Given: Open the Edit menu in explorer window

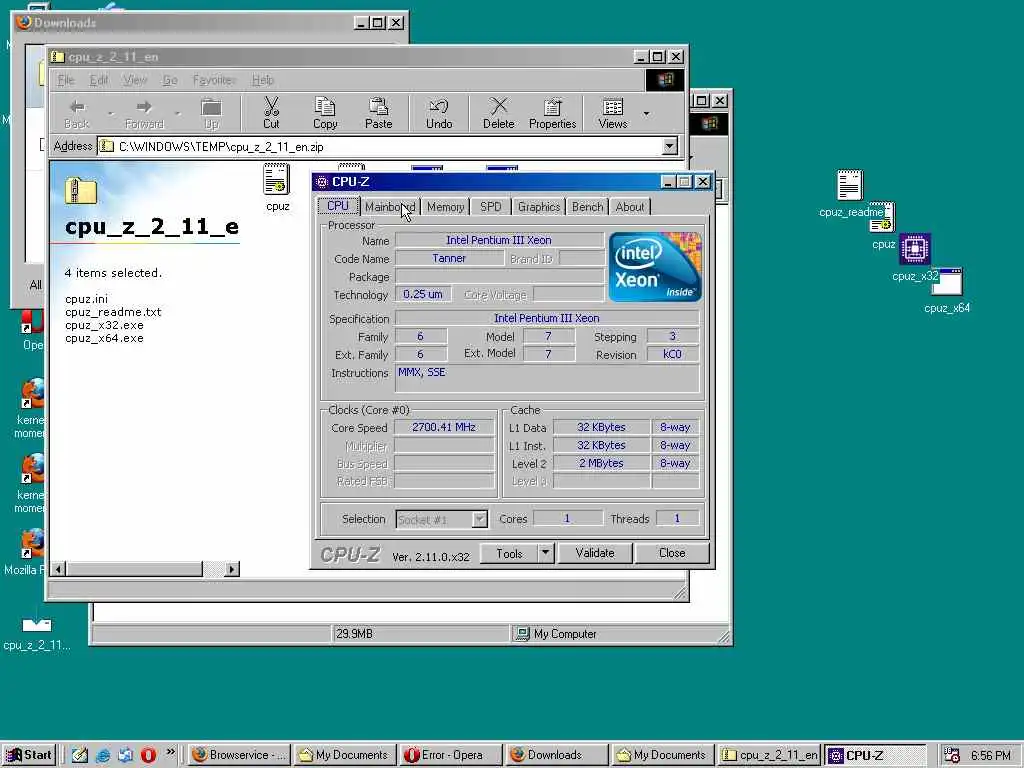Looking at the screenshot, I should tap(99, 80).
